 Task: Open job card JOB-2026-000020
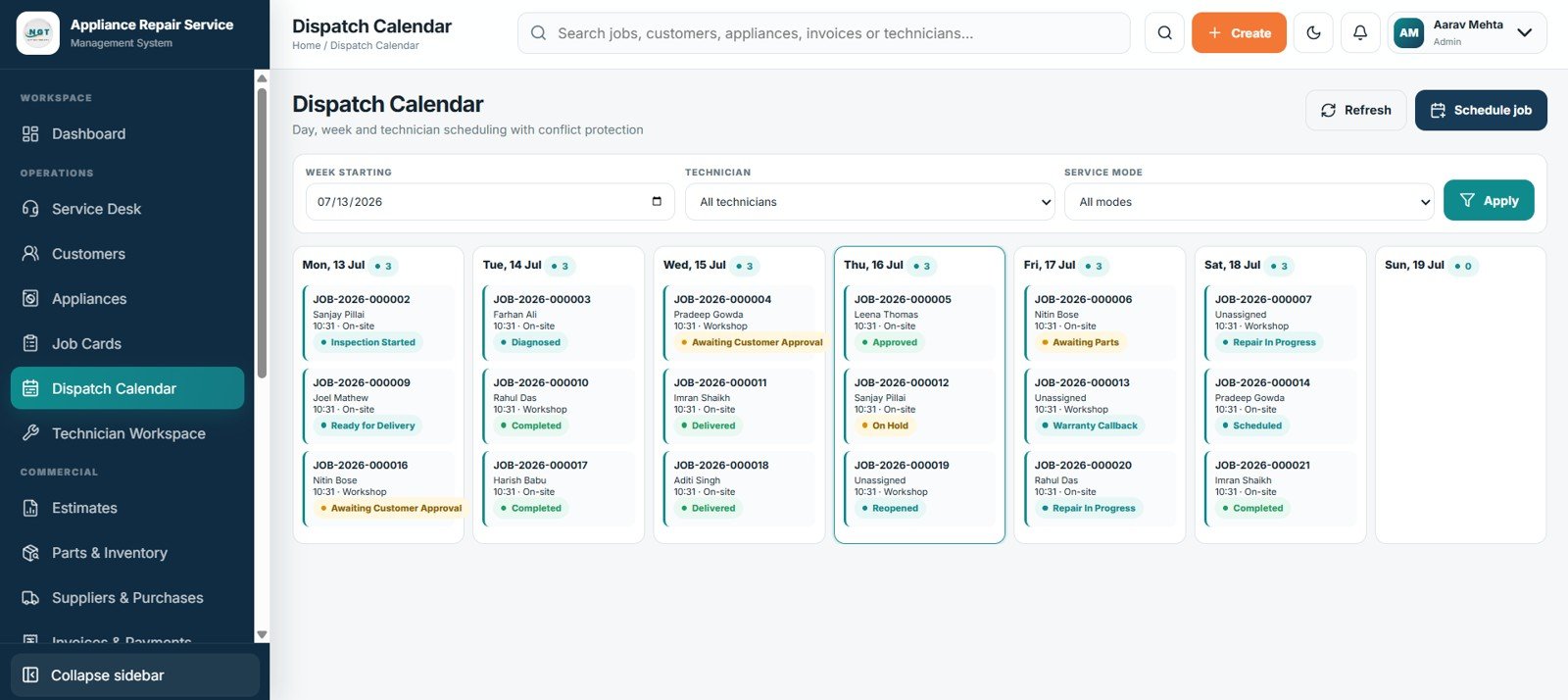point(1100,488)
